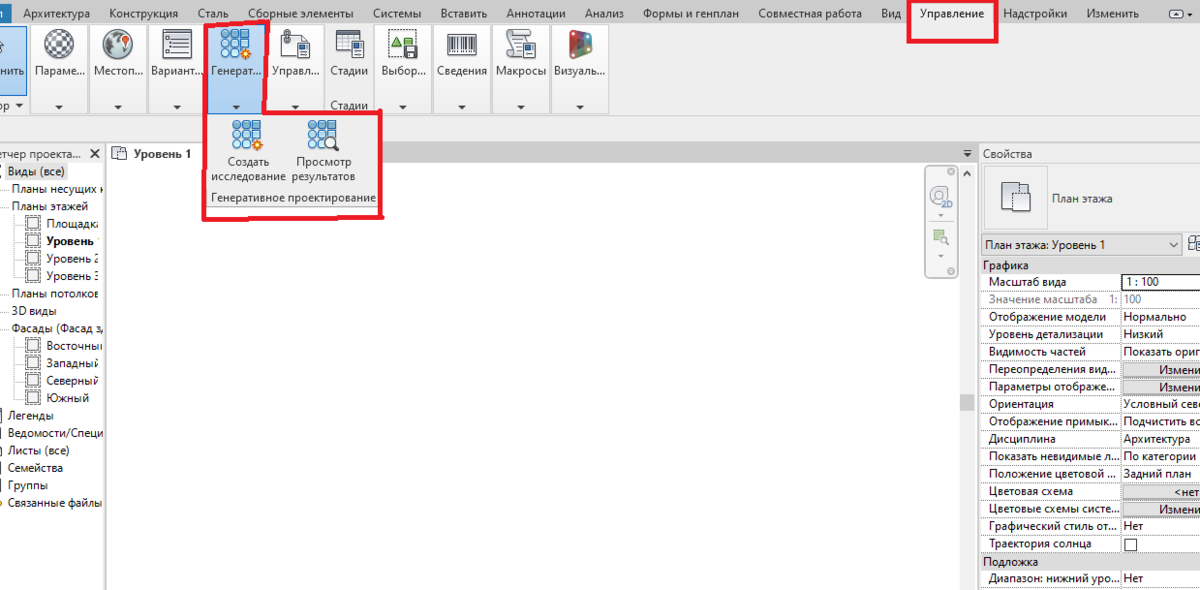Click the Масштаб вида 1 : 100 field
Viewport: 1200px width, 590px height.
tap(1160, 282)
